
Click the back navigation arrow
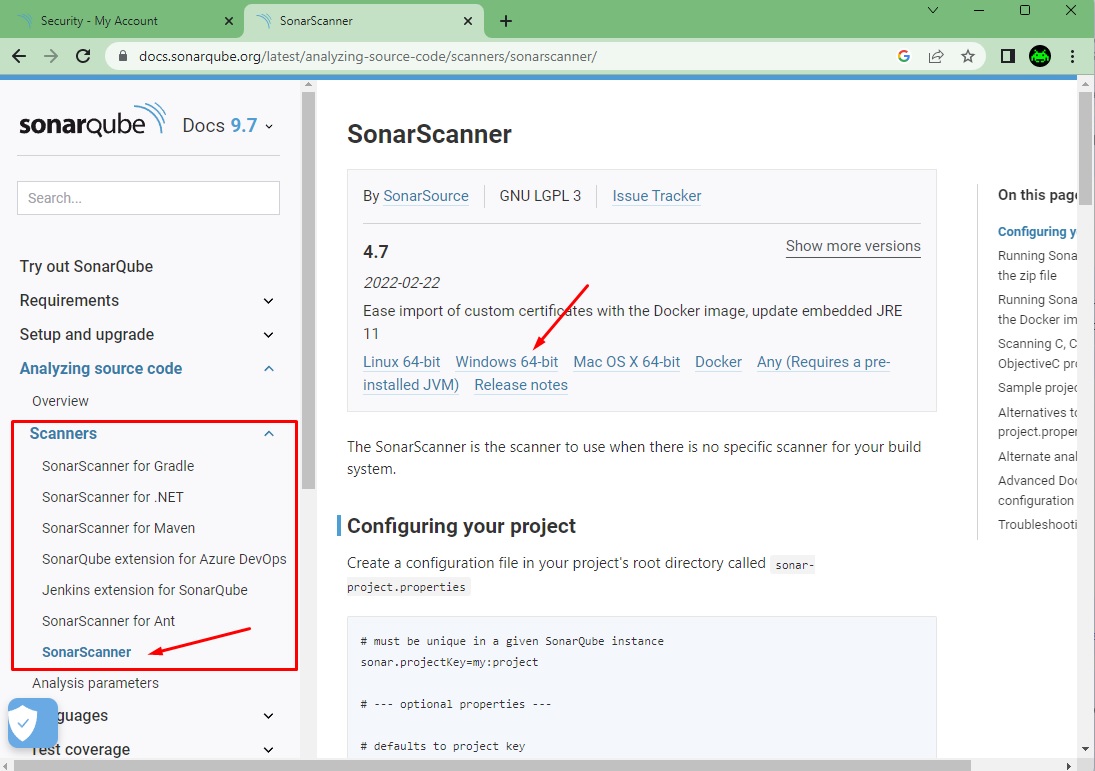coord(18,57)
